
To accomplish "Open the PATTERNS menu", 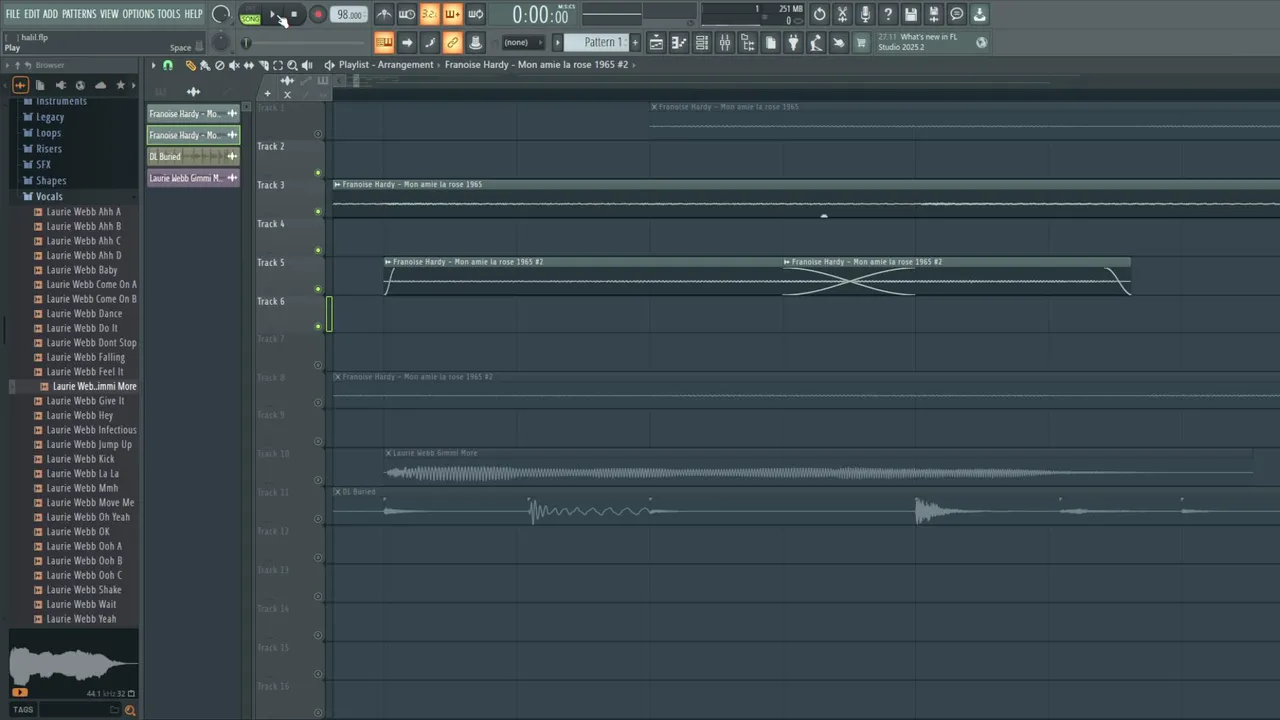I will (79, 14).
